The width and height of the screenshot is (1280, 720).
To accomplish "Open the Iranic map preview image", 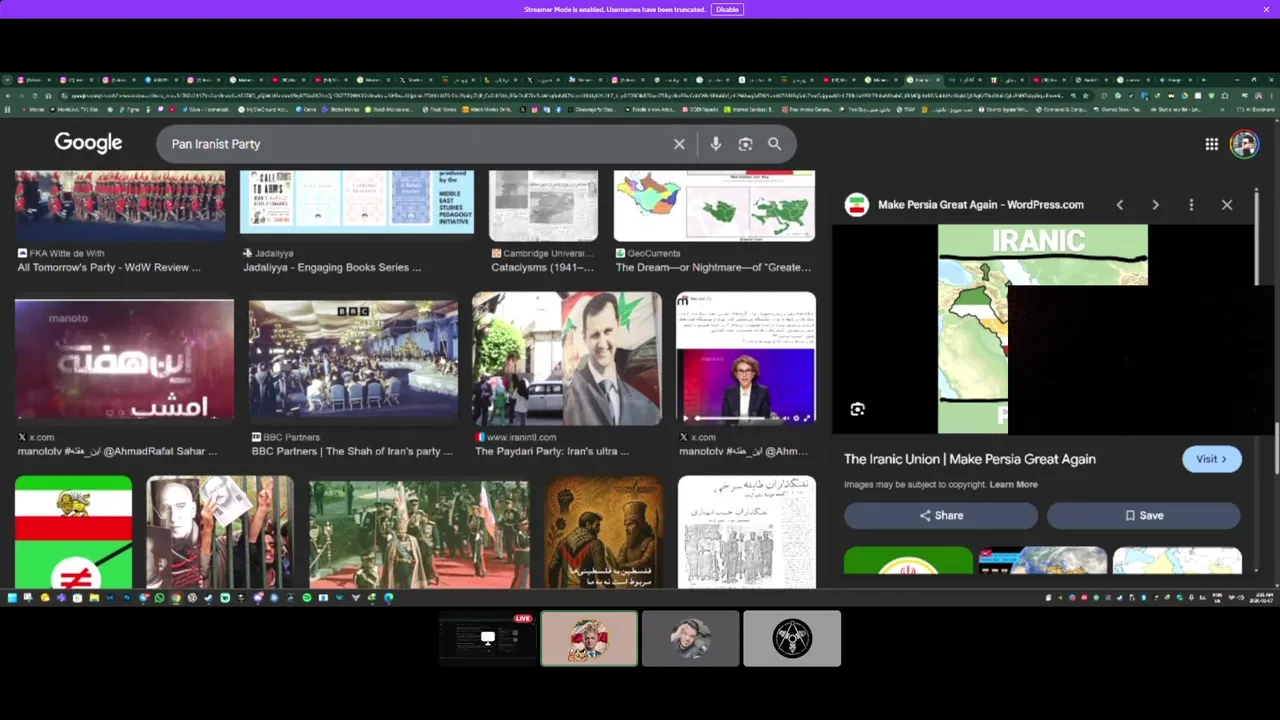I will [1043, 328].
